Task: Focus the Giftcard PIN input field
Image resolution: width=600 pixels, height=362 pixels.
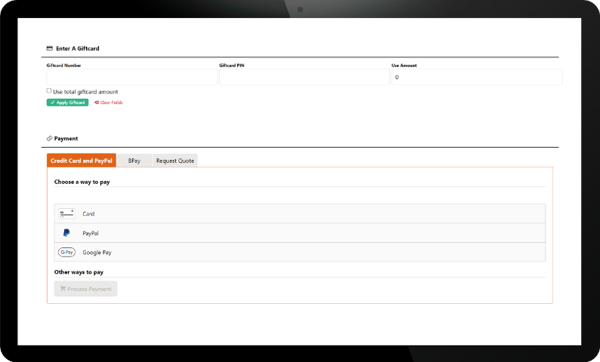Action: coord(304,77)
